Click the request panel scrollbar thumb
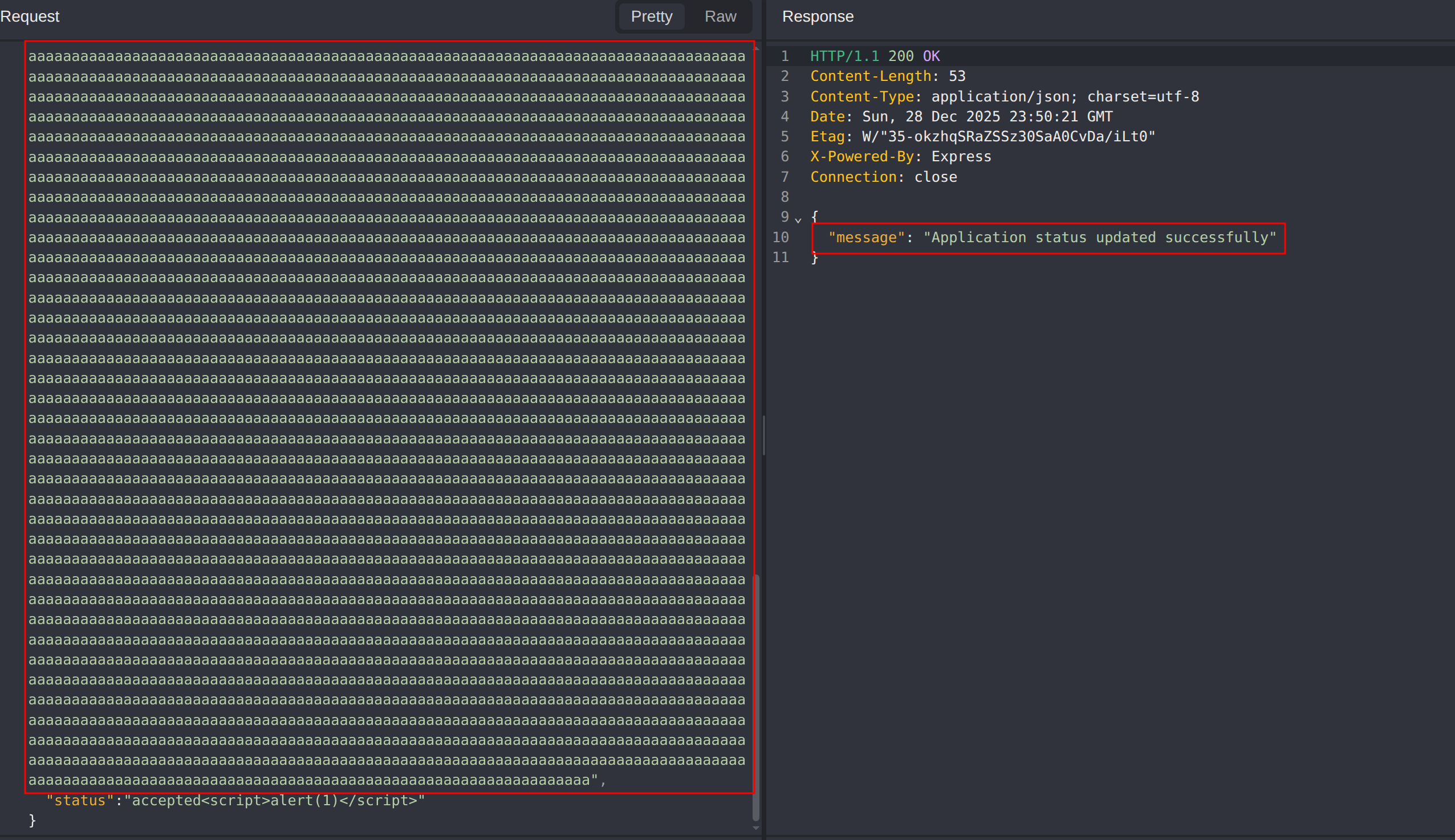The image size is (1455, 840). (x=756, y=697)
